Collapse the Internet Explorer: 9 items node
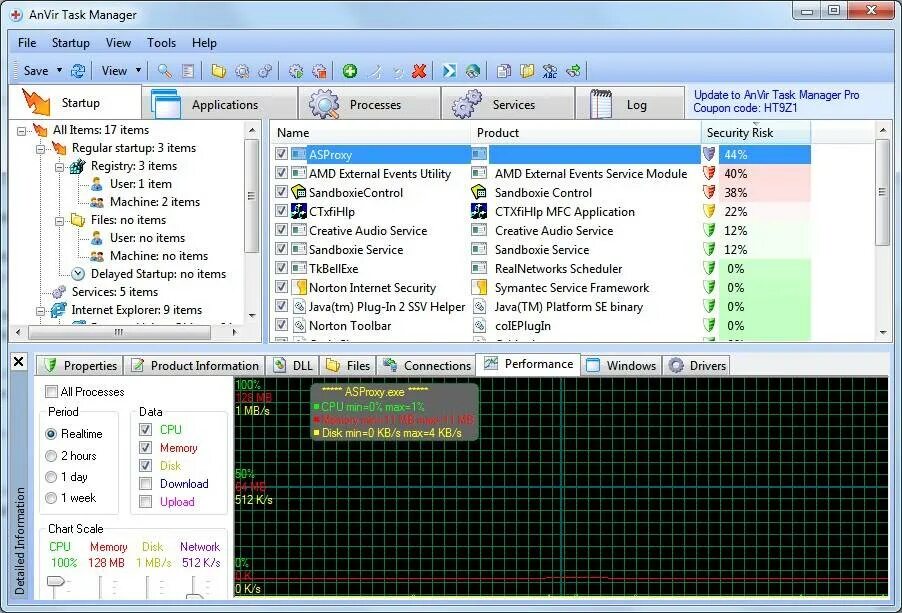This screenshot has width=902, height=613. (41, 311)
